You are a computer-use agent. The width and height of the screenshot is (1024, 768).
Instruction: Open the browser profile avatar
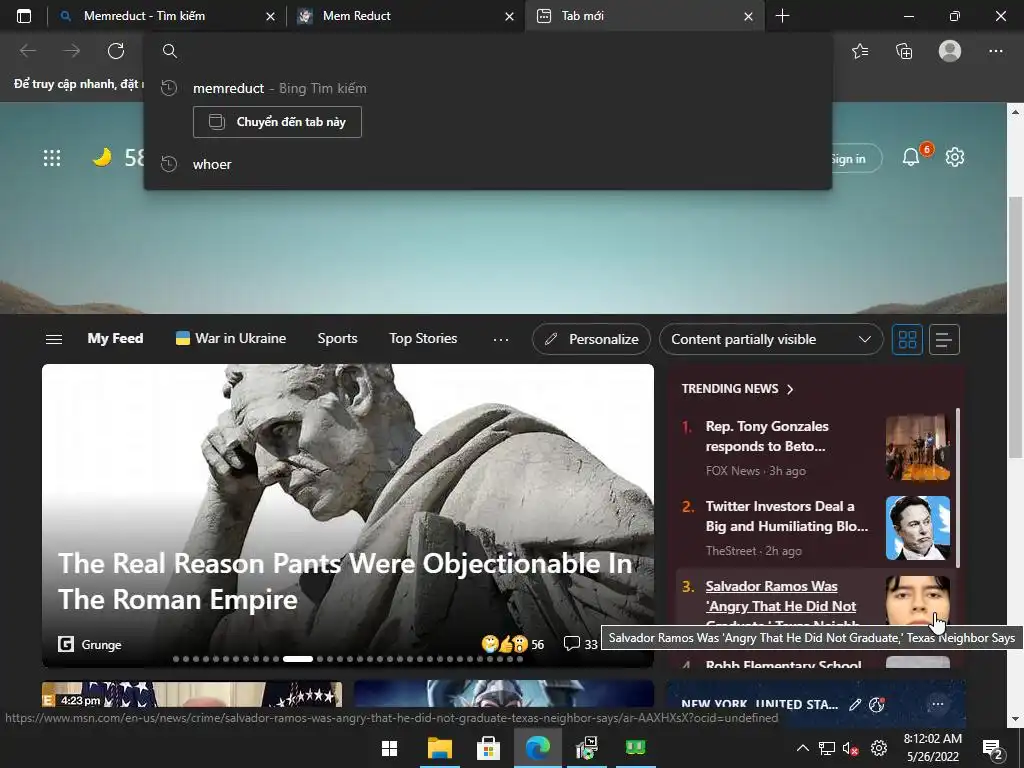tap(950, 51)
